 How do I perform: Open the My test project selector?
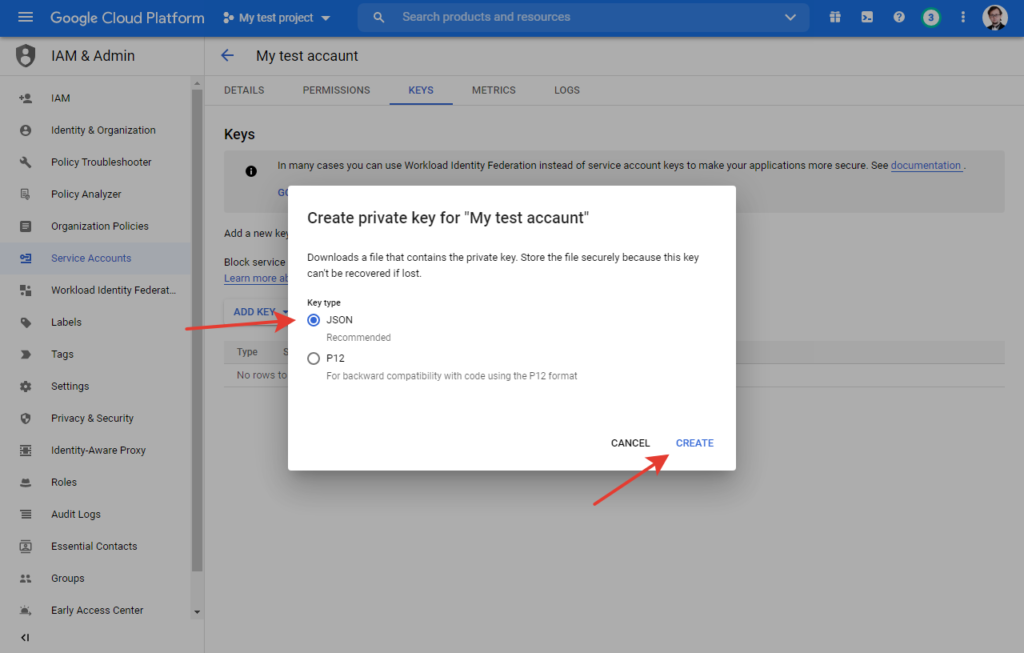(x=277, y=18)
